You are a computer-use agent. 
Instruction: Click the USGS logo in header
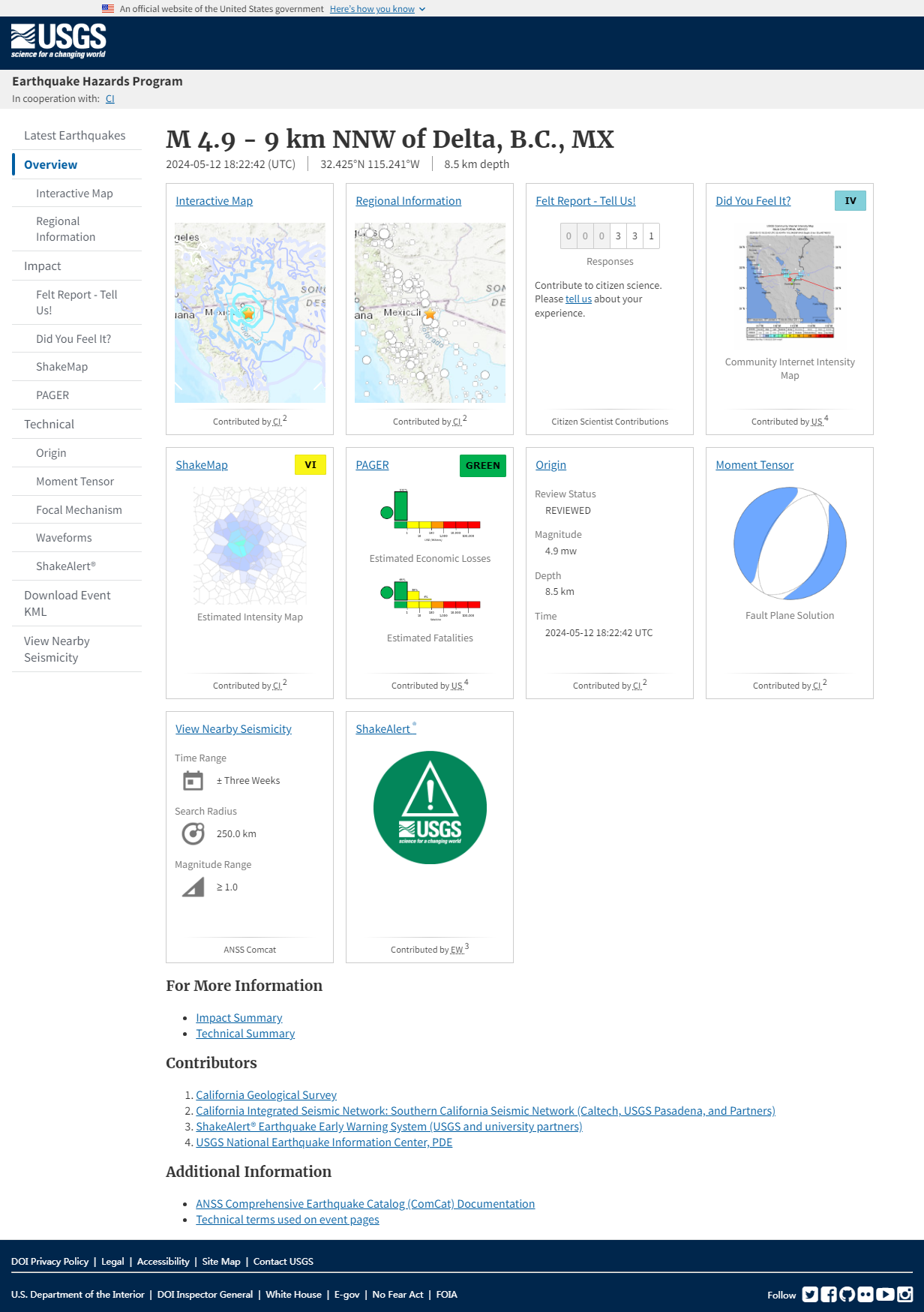click(58, 41)
